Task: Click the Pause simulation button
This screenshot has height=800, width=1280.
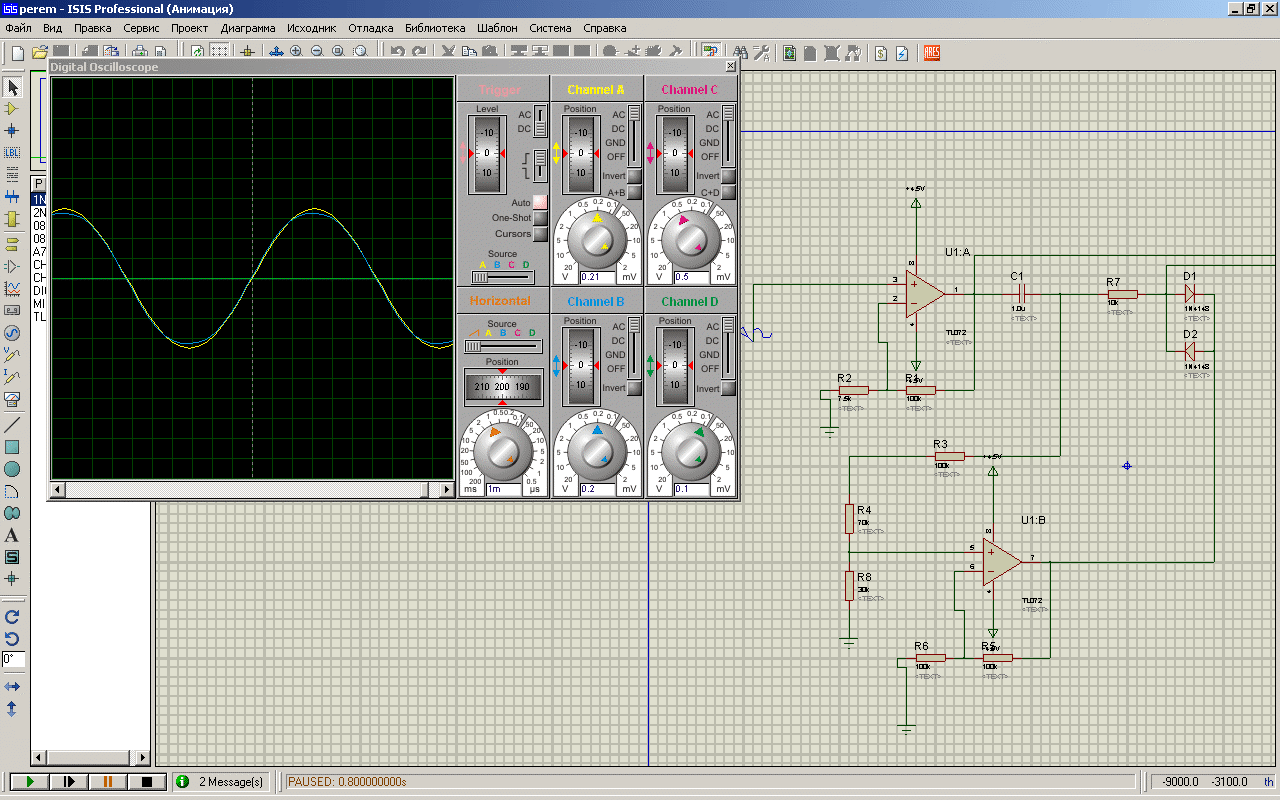Action: point(107,781)
